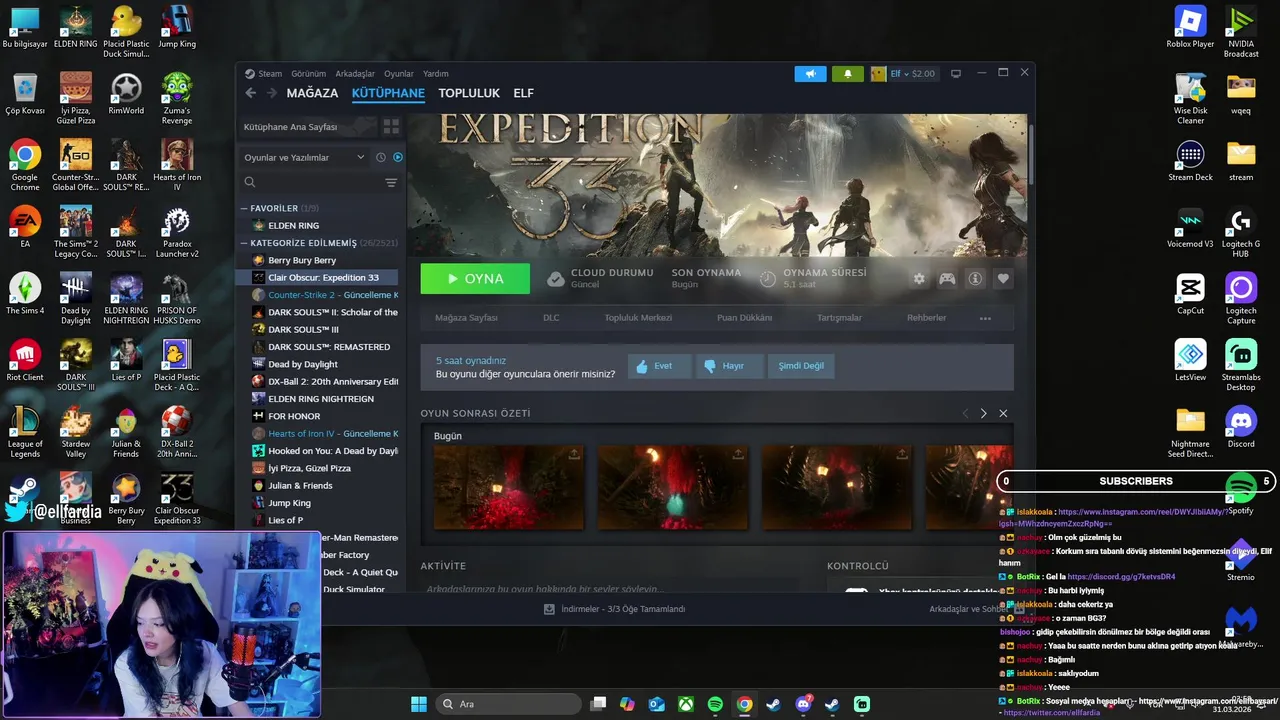
Task: Click the green OYNA play button
Action: (x=475, y=279)
